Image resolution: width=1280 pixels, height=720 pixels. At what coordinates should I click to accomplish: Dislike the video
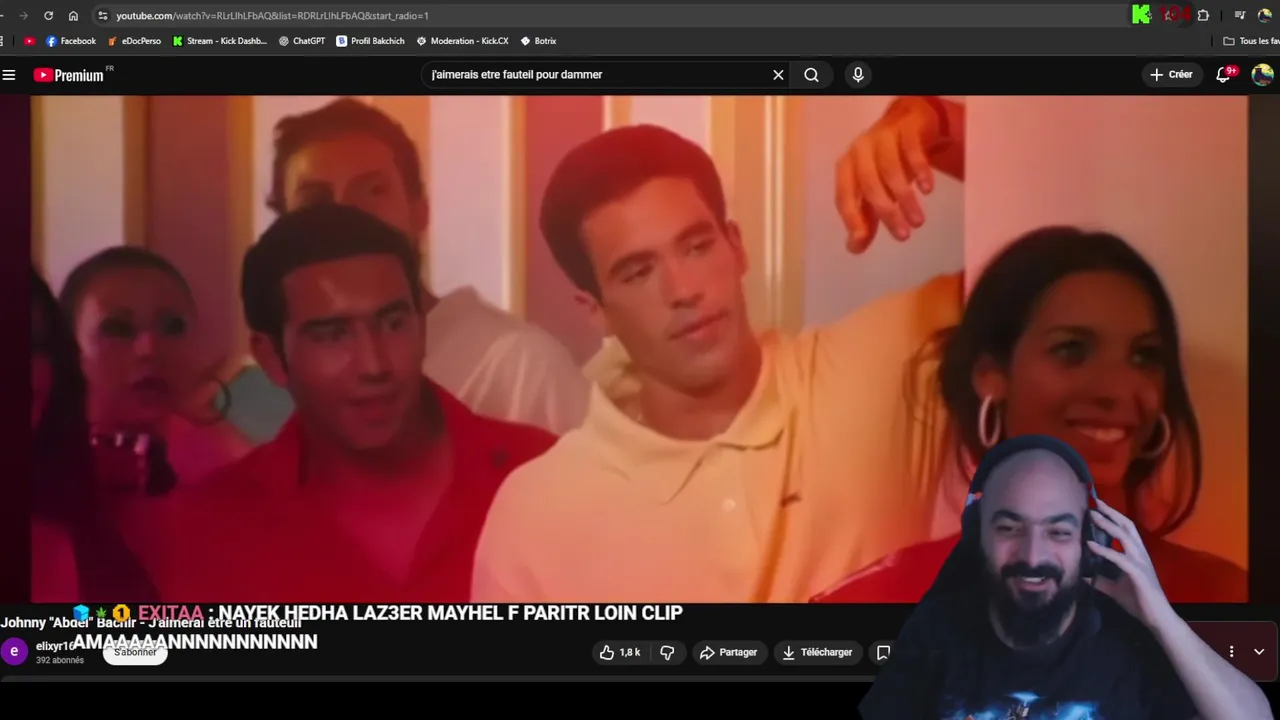click(667, 652)
